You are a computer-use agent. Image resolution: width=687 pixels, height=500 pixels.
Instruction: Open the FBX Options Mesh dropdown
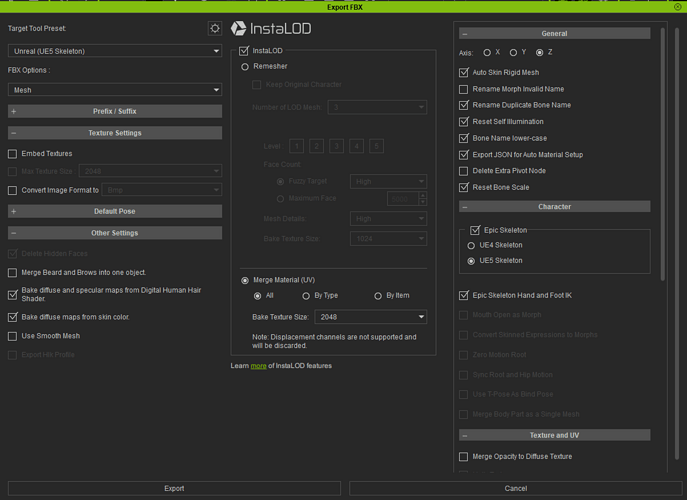(115, 90)
